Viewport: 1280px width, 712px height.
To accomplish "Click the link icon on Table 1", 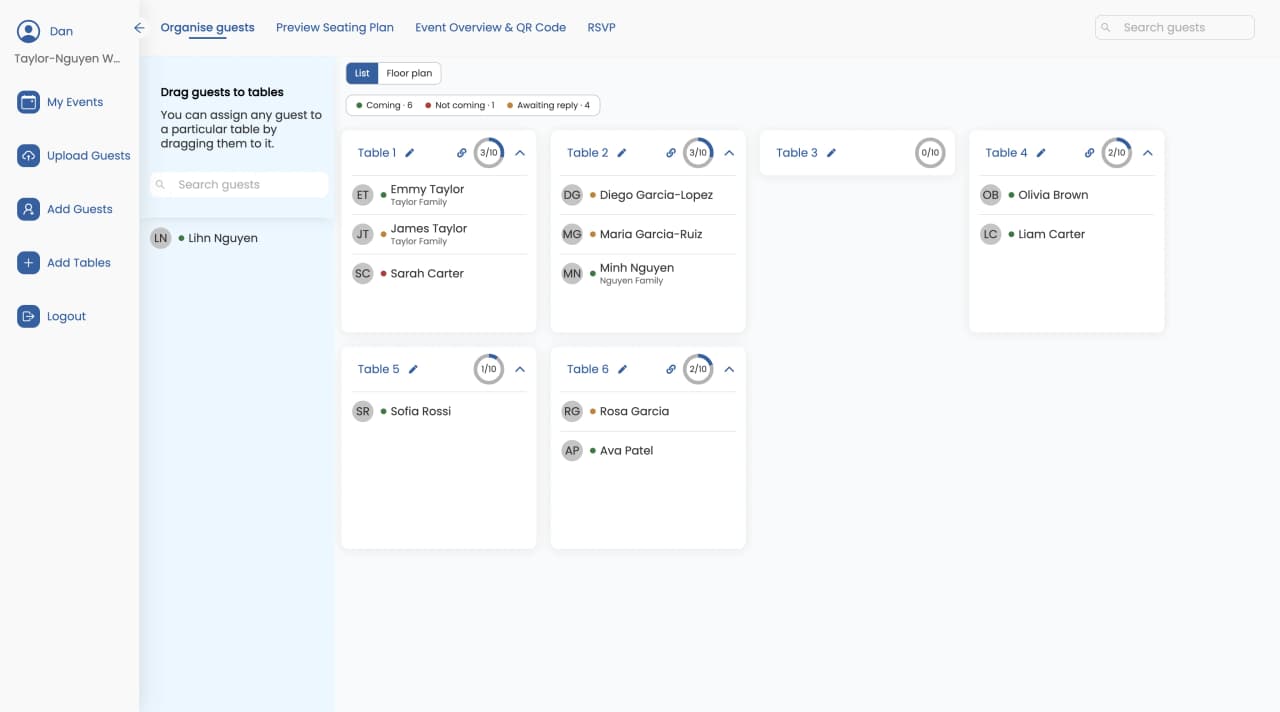I will pos(462,153).
